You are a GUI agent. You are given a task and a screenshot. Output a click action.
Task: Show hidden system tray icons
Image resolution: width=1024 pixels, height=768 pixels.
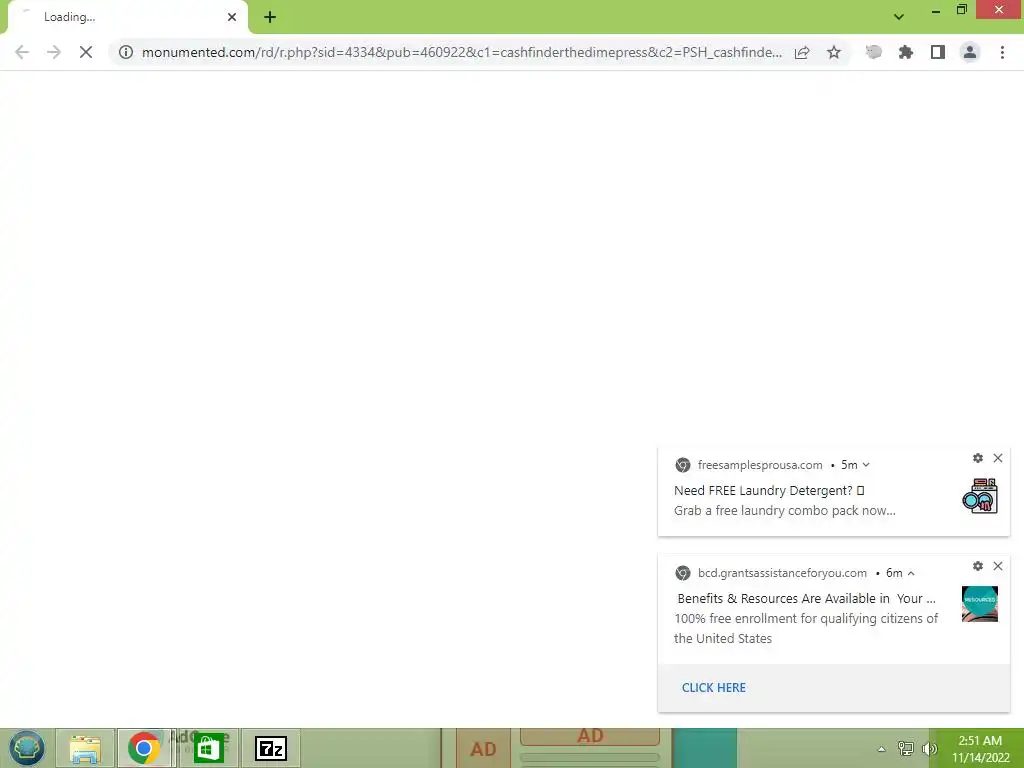[881, 749]
